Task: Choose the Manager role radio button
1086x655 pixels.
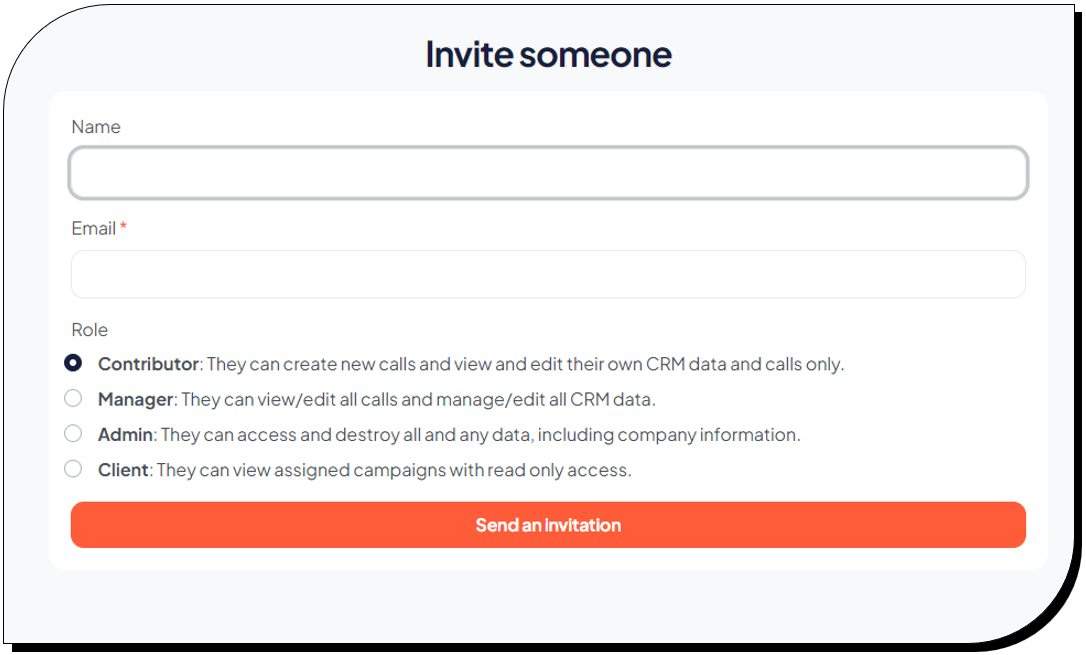Action: click(73, 399)
